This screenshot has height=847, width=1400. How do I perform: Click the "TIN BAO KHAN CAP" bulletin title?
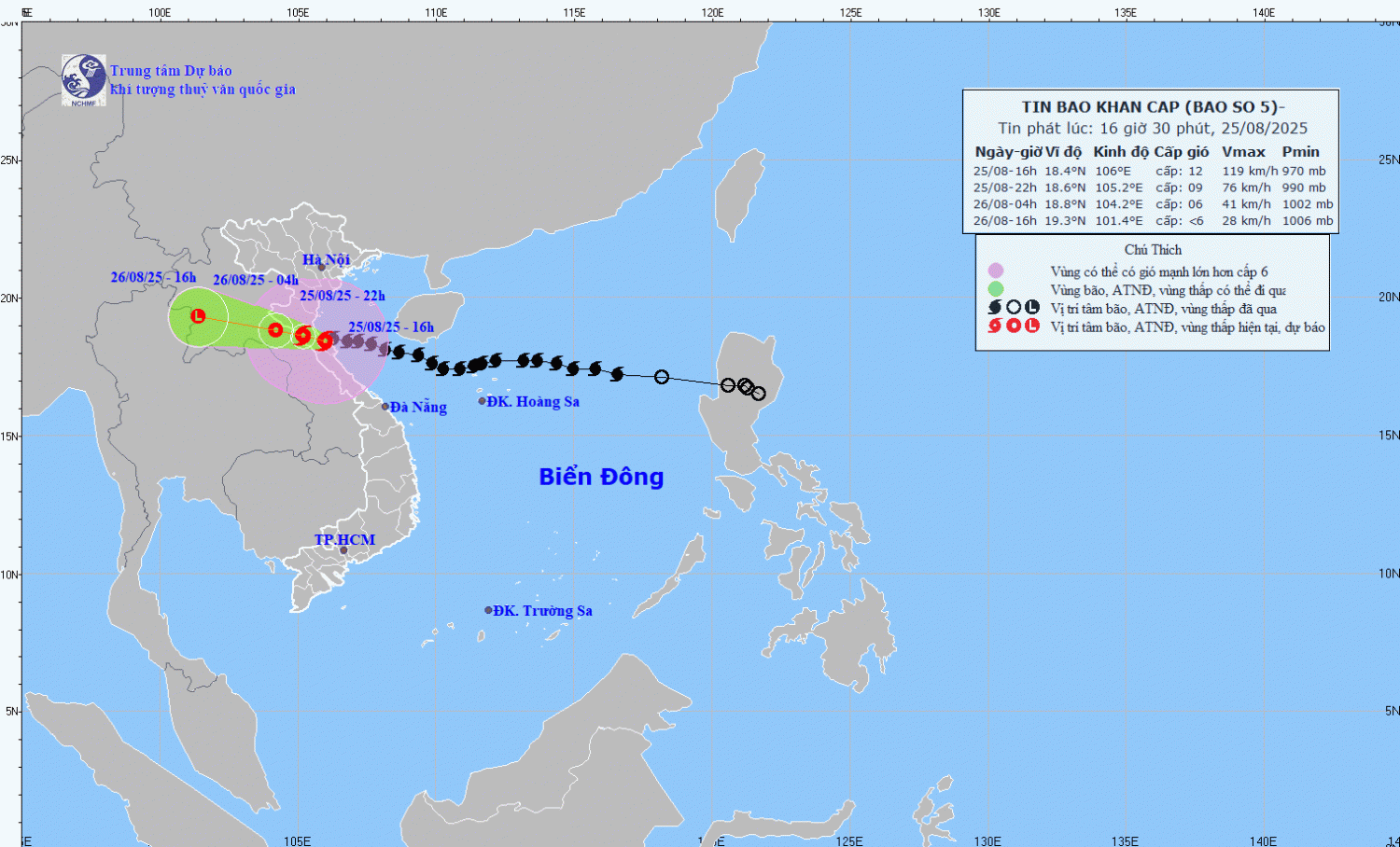(x=1152, y=107)
